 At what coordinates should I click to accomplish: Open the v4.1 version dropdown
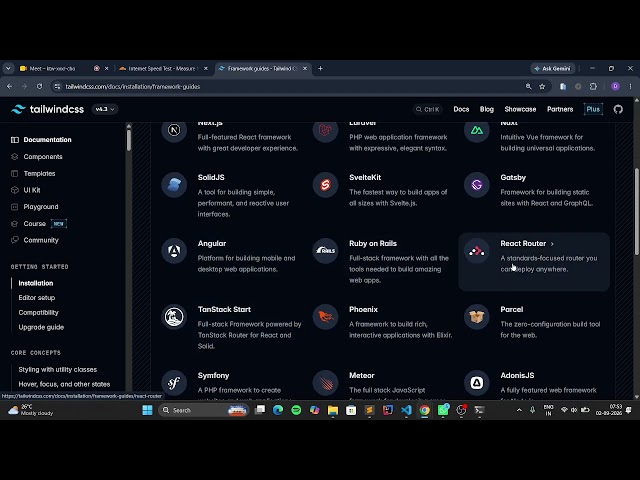(x=105, y=109)
